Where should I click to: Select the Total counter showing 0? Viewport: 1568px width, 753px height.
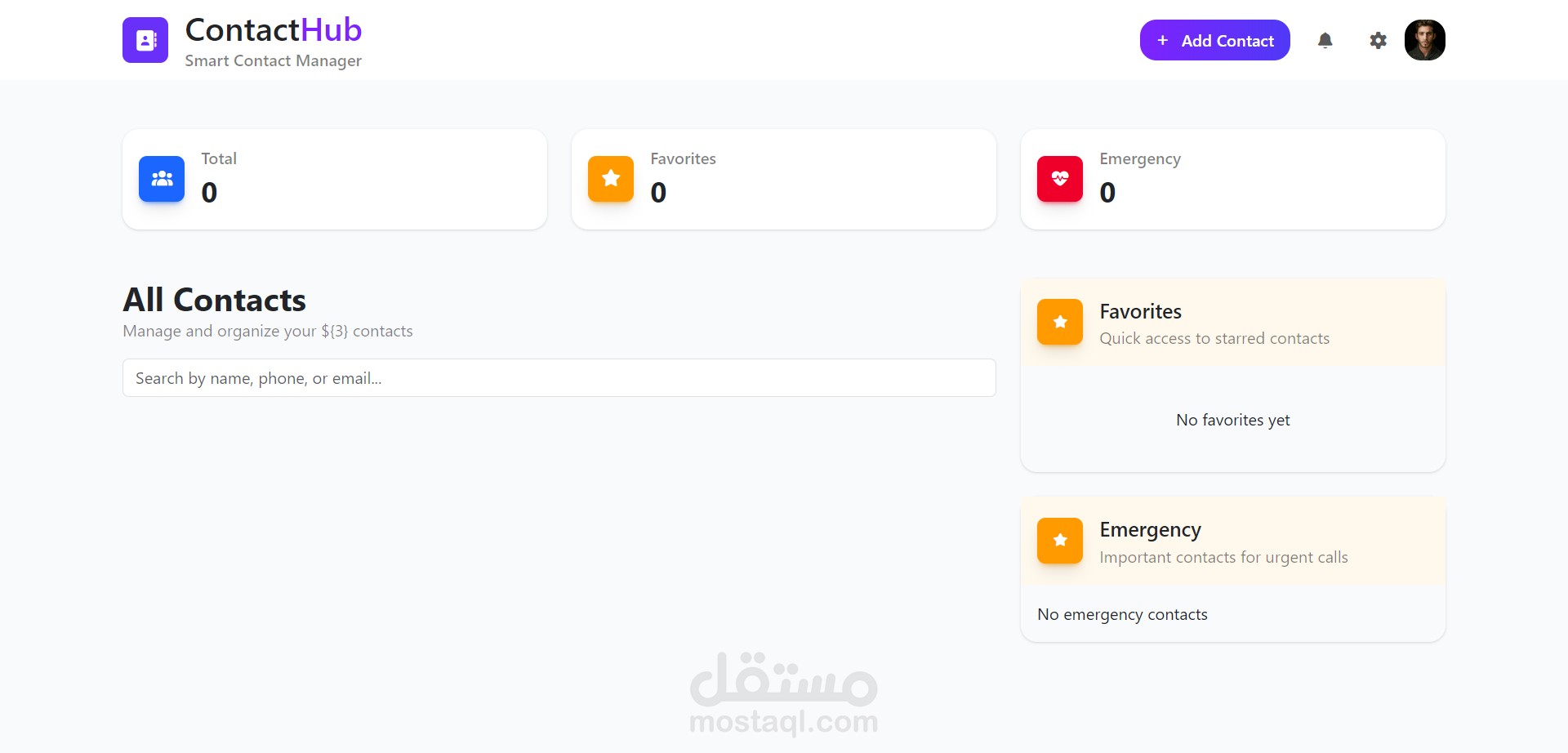[x=209, y=193]
